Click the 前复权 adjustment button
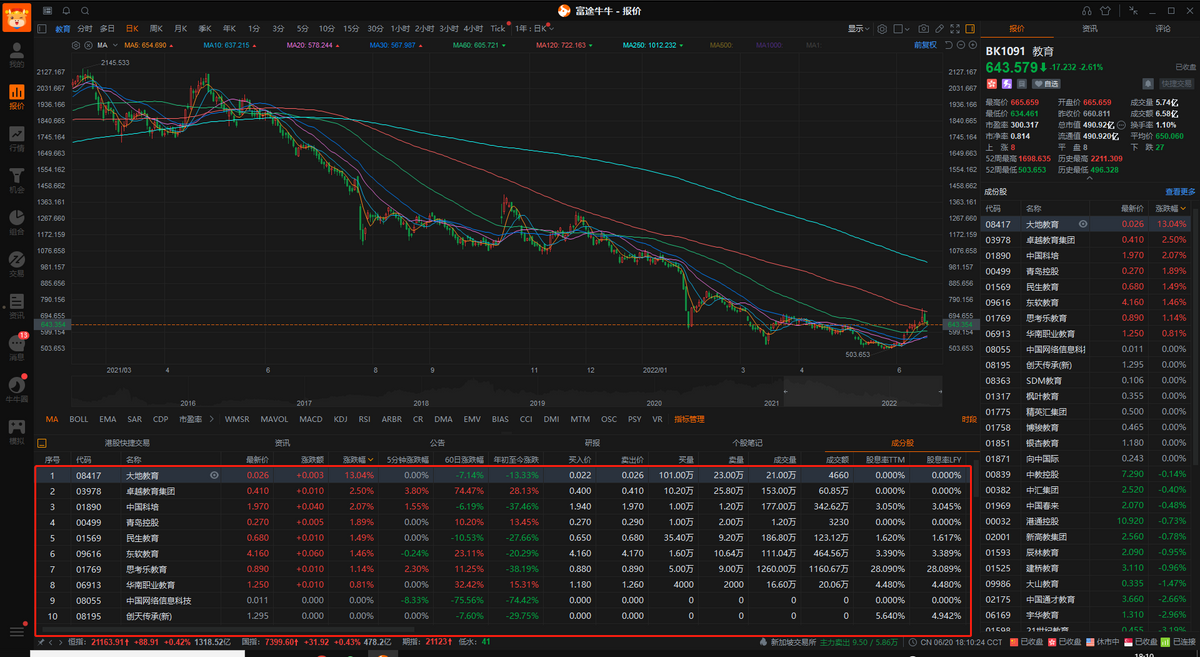This screenshot has height=657, width=1200. pos(926,45)
